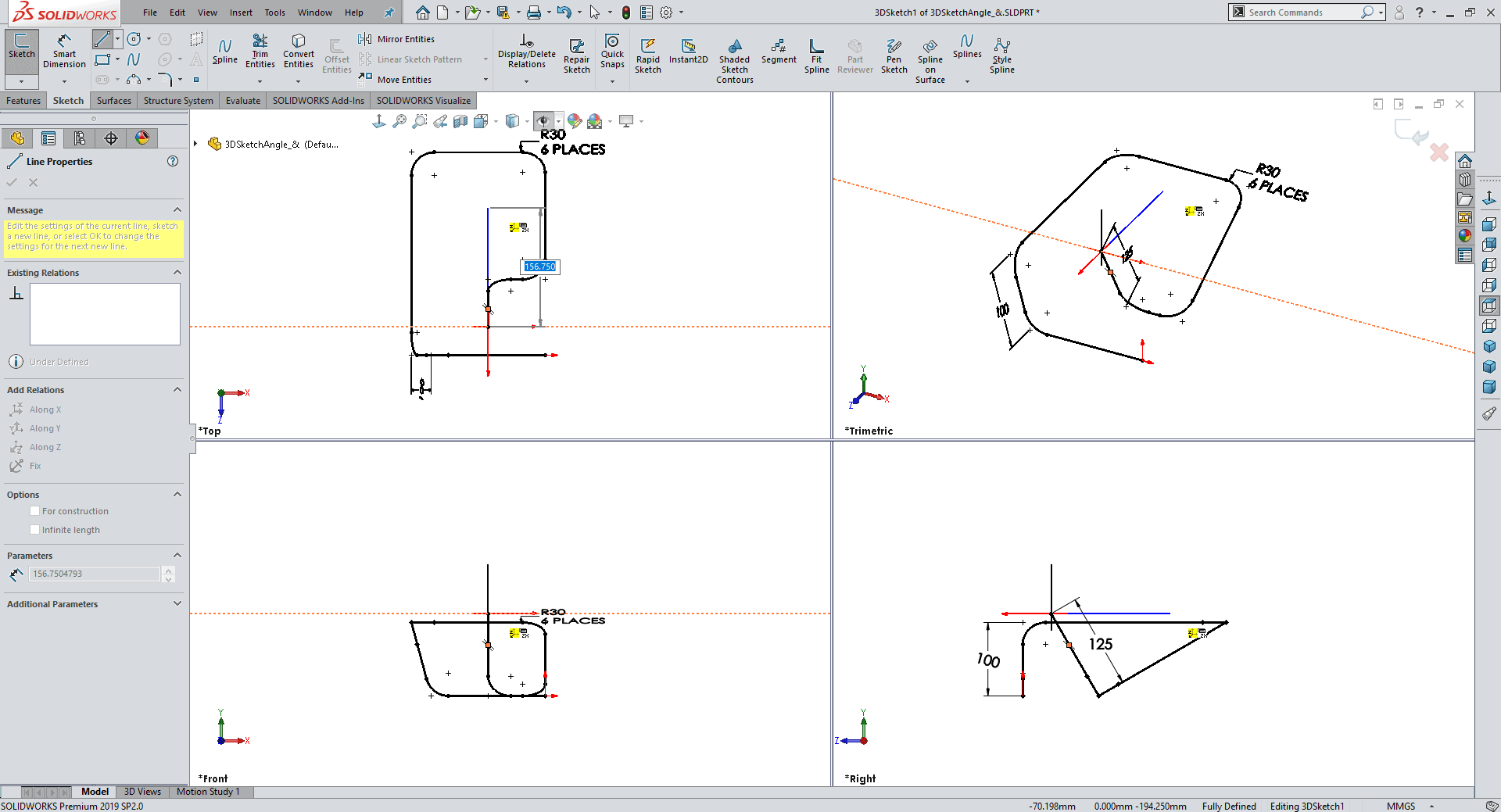Switch to the Features tab
The width and height of the screenshot is (1501, 812).
click(23, 101)
